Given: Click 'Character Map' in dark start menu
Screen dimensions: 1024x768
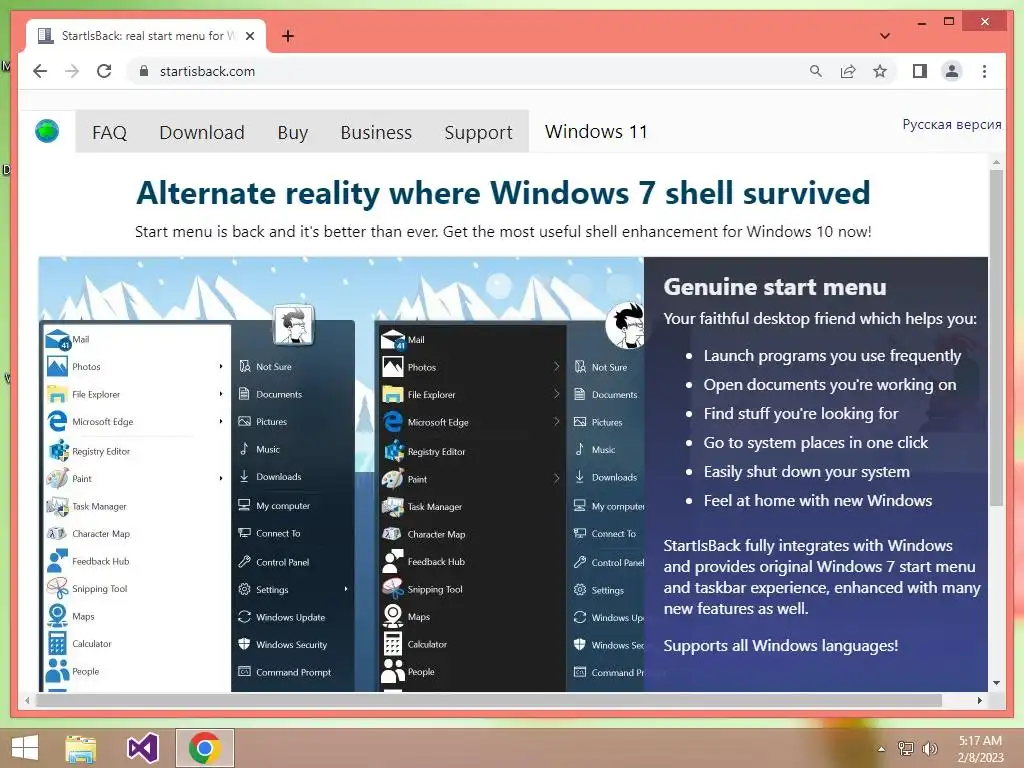Looking at the screenshot, I should (436, 534).
